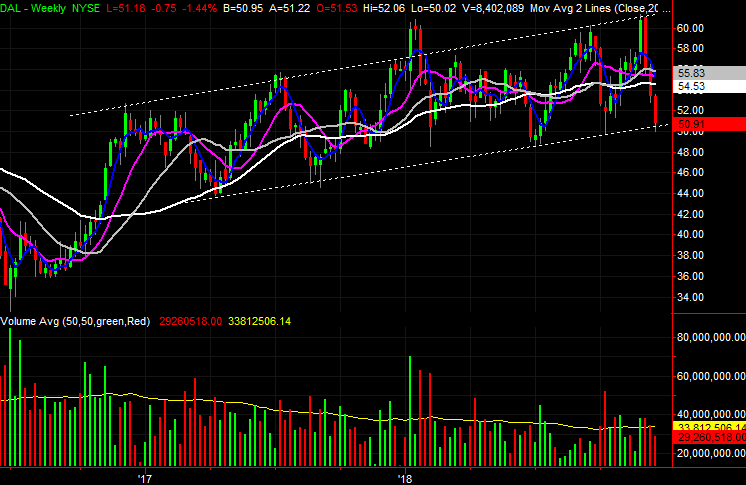Click the open value O=51.53
Image resolution: width=746 pixels, height=485 pixels.
click(x=336, y=8)
